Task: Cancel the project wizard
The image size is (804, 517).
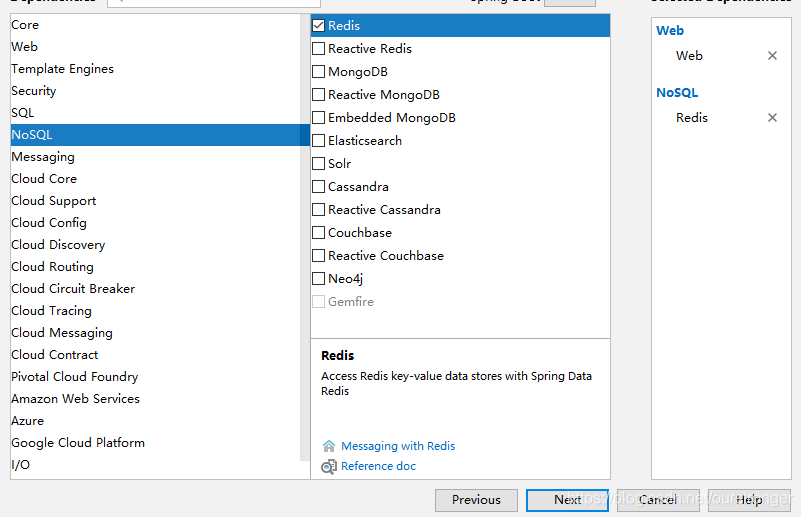Action: pyautogui.click(x=658, y=500)
